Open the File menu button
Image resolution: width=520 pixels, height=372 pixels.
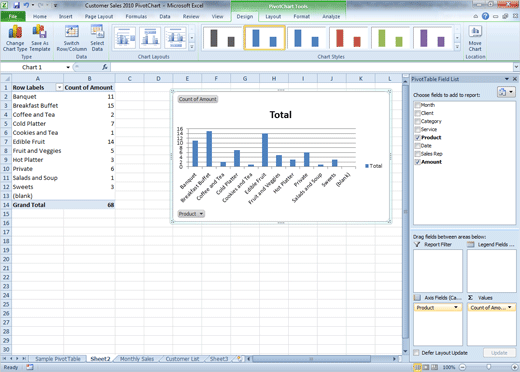(13, 16)
